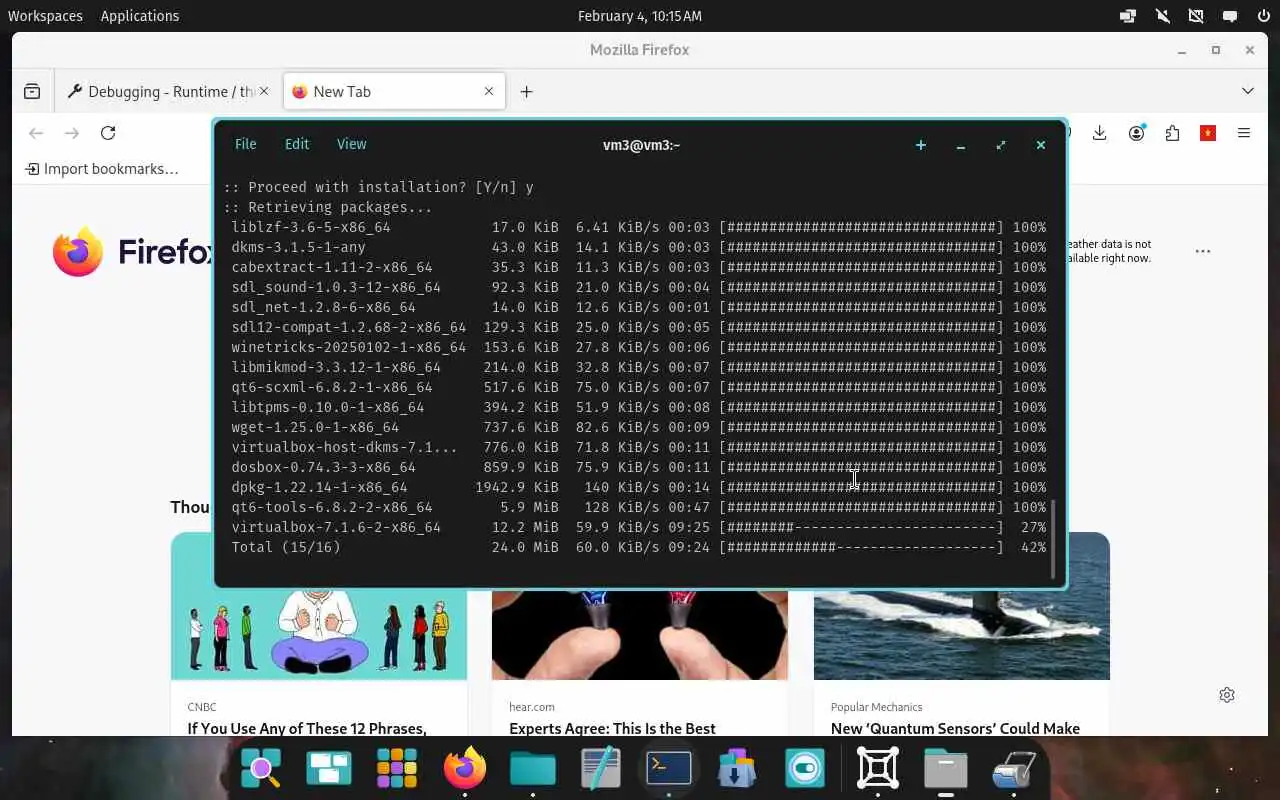1280x800 pixels.
Task: Click the winetricks-20250102-1 package row
Action: 638,347
